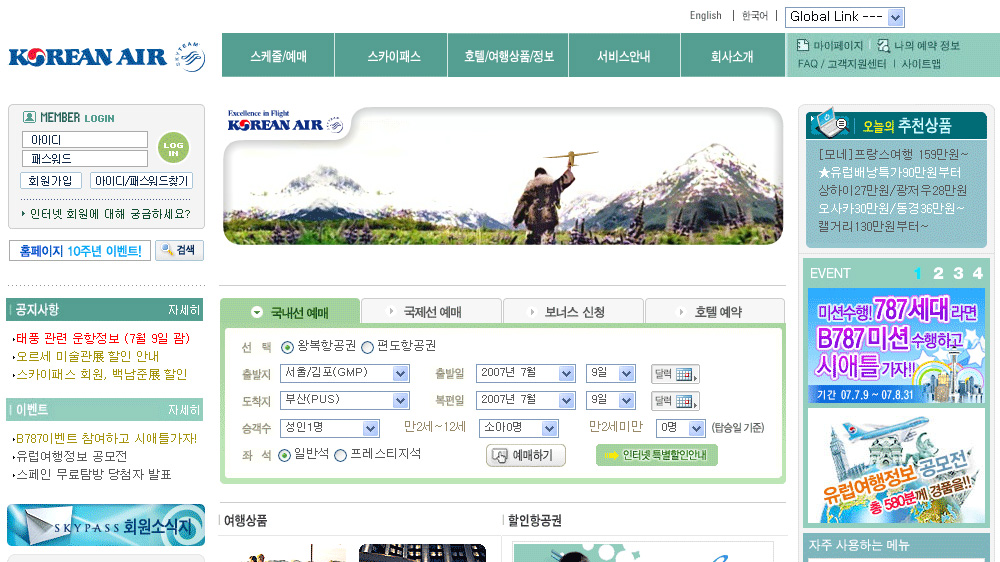This screenshot has width=1000, height=562.
Task: Open the 서비스안내 menu
Action: pyautogui.click(x=624, y=55)
